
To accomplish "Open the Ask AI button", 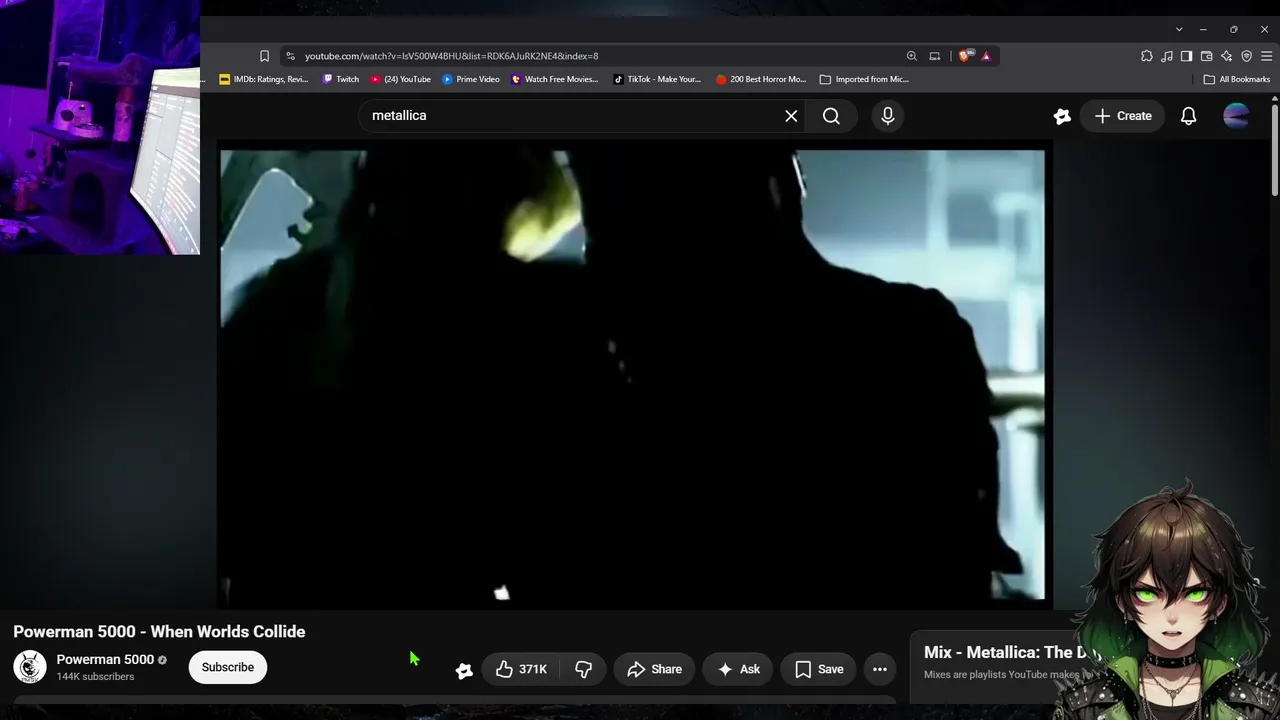I will [738, 669].
